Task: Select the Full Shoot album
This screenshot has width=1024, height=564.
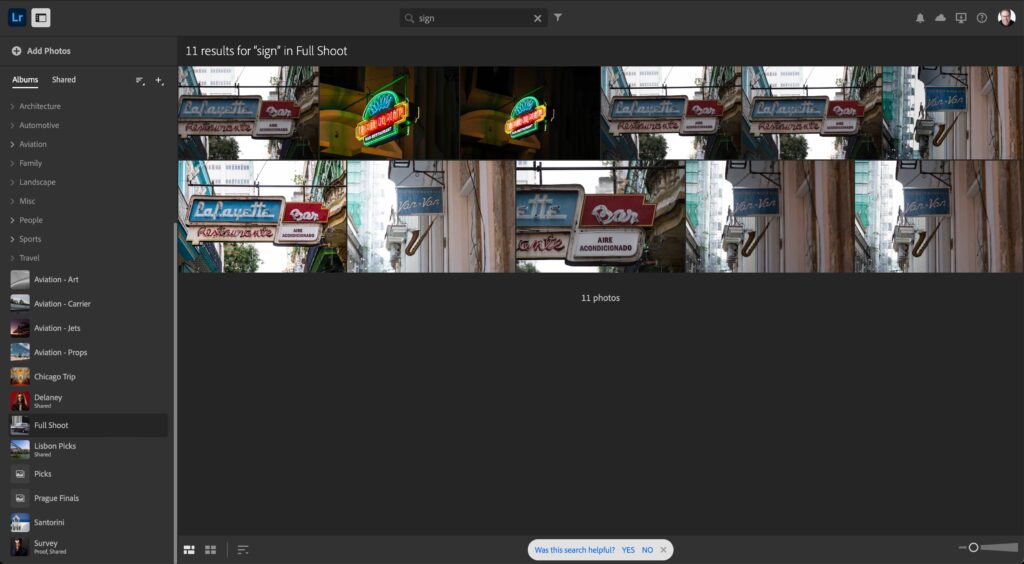Action: click(x=88, y=425)
